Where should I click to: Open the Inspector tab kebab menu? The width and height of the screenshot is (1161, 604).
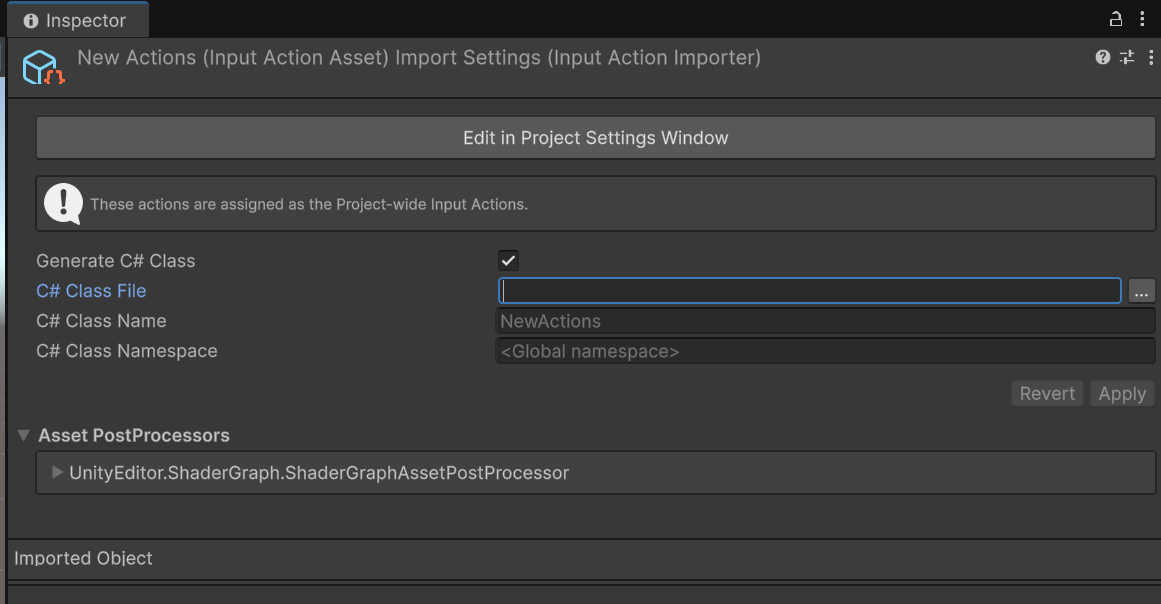(x=1142, y=19)
